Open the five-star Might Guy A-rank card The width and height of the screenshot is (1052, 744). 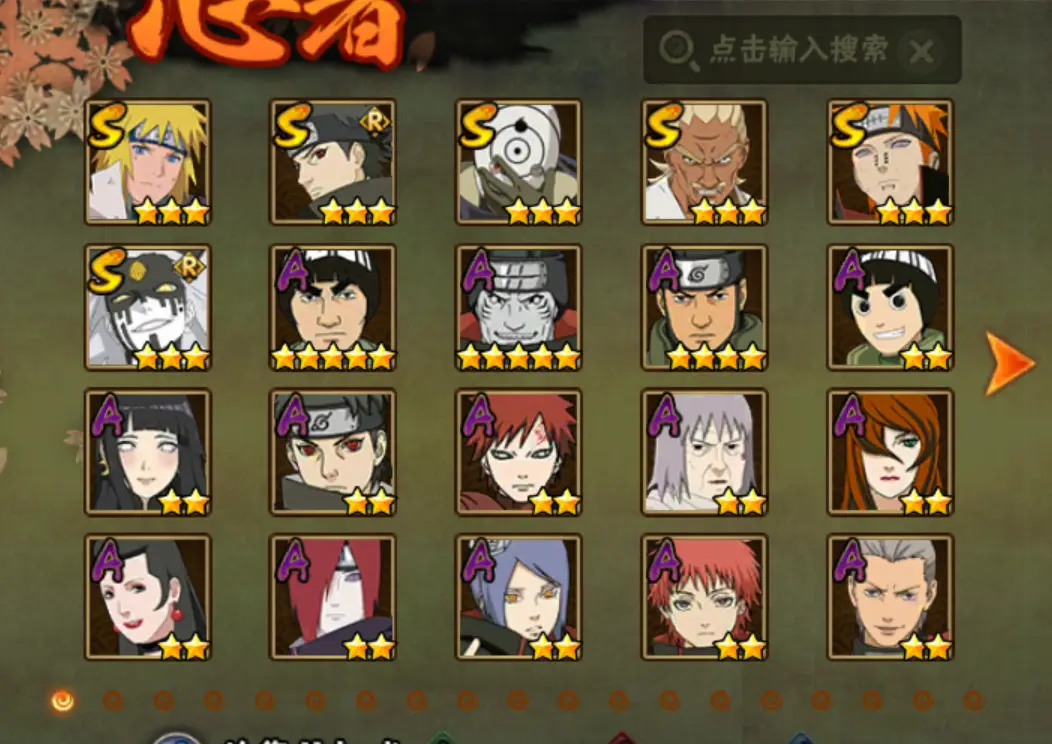coord(333,307)
